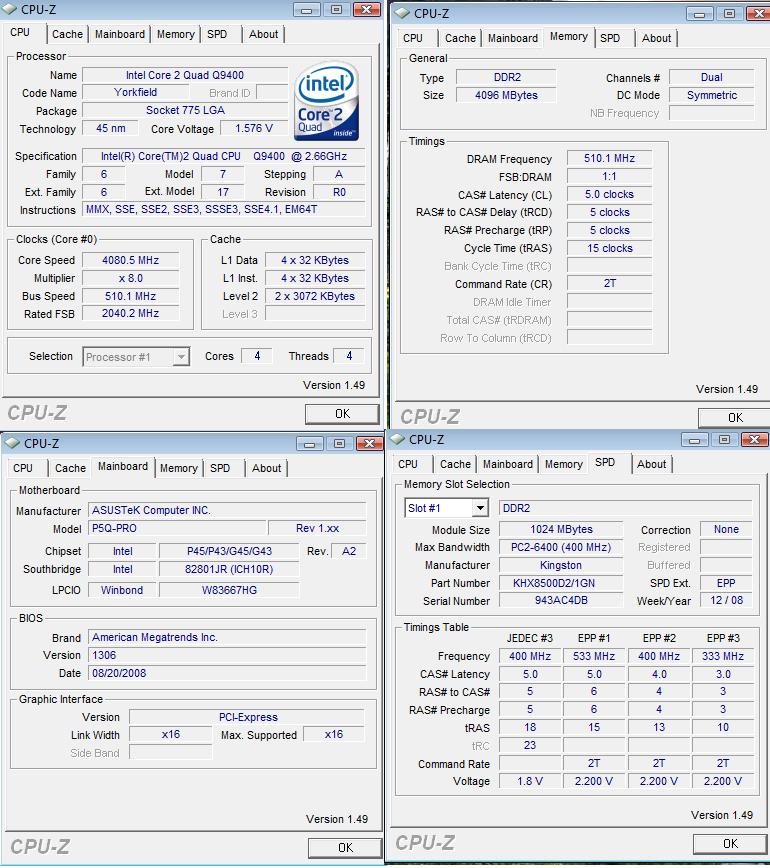The width and height of the screenshot is (770, 868).
Task: Switch to Memory tab in the CPU window
Action: (x=175, y=34)
